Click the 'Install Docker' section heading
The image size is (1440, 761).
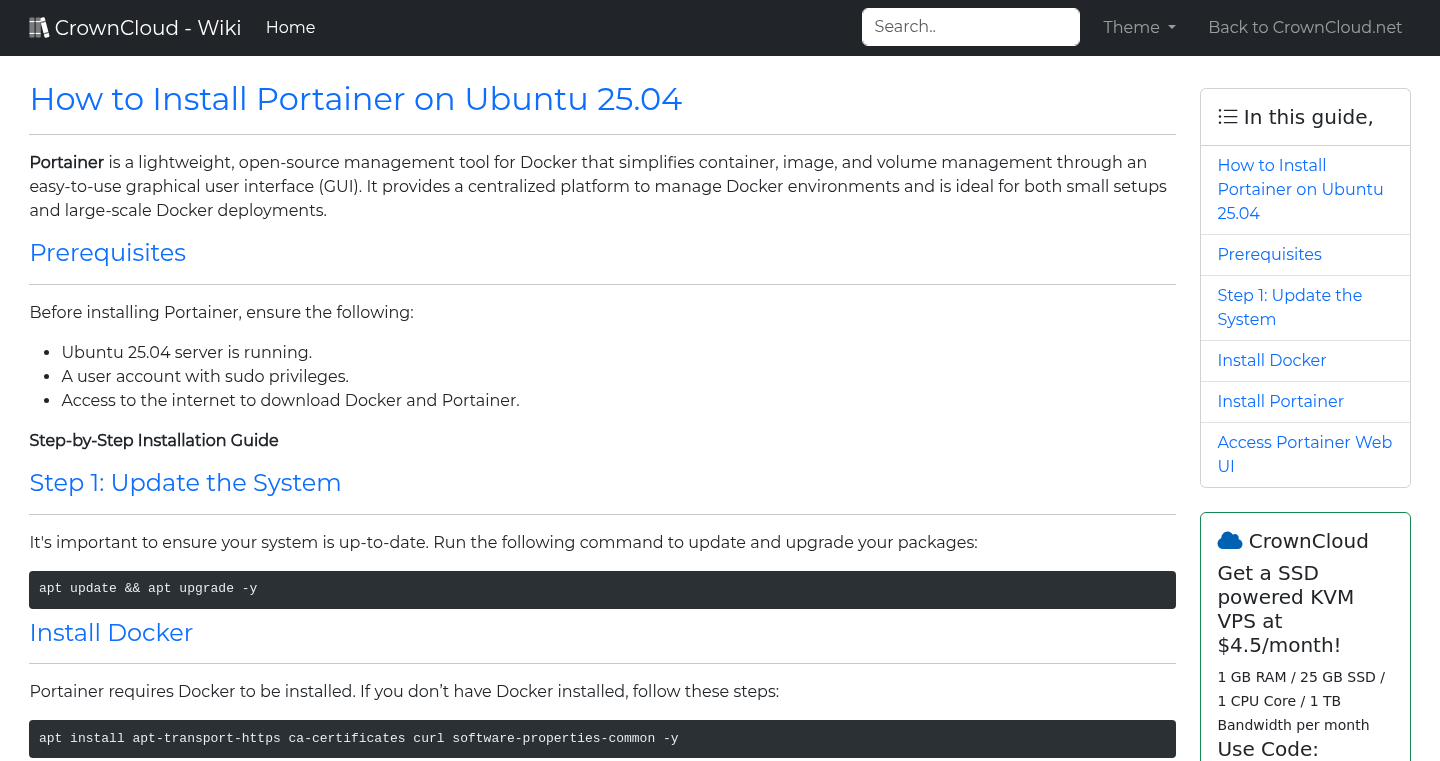111,632
